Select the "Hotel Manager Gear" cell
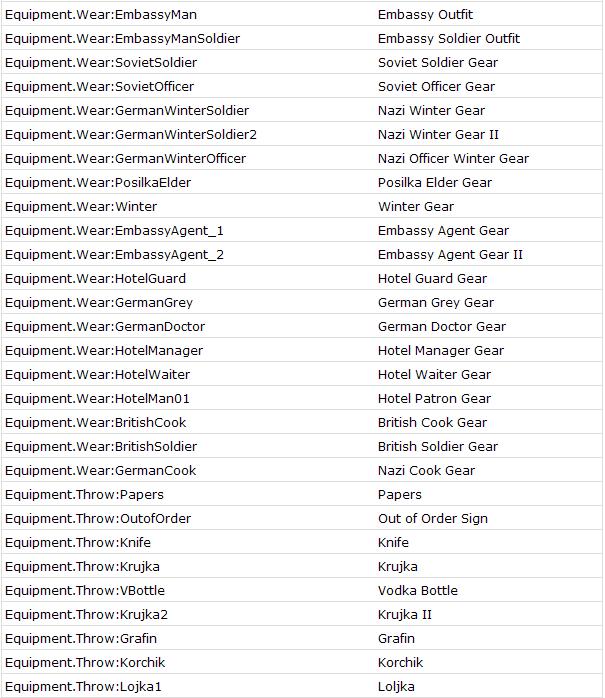This screenshot has height=698, width=605. (x=441, y=351)
